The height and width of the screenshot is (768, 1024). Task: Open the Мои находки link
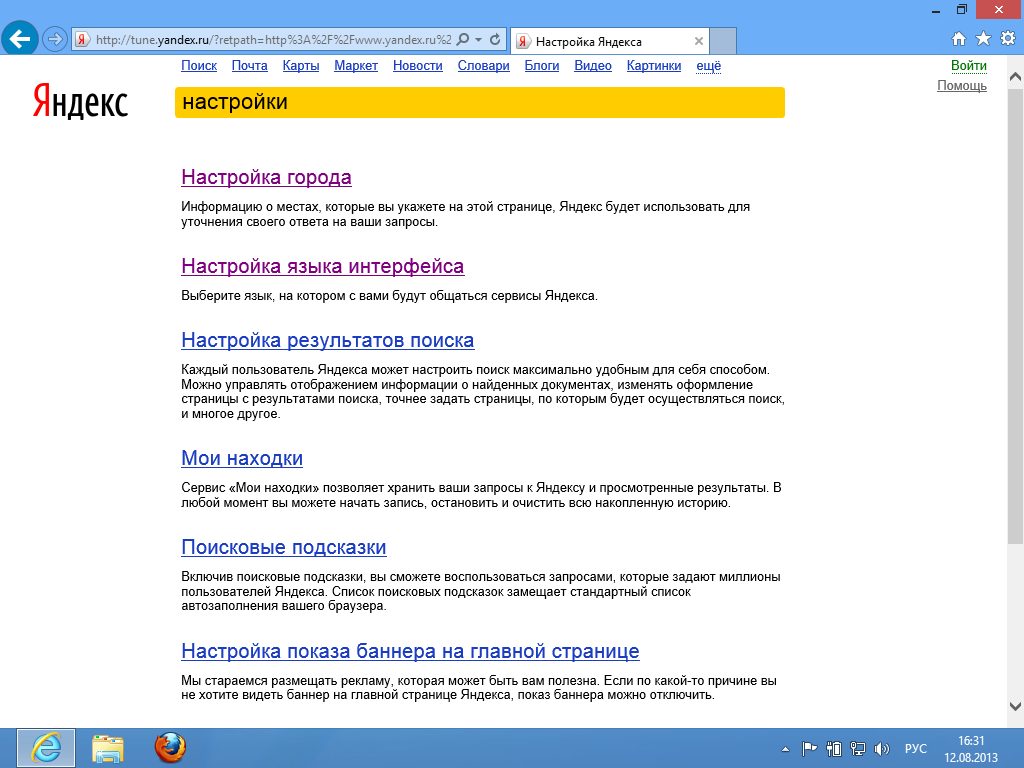242,458
